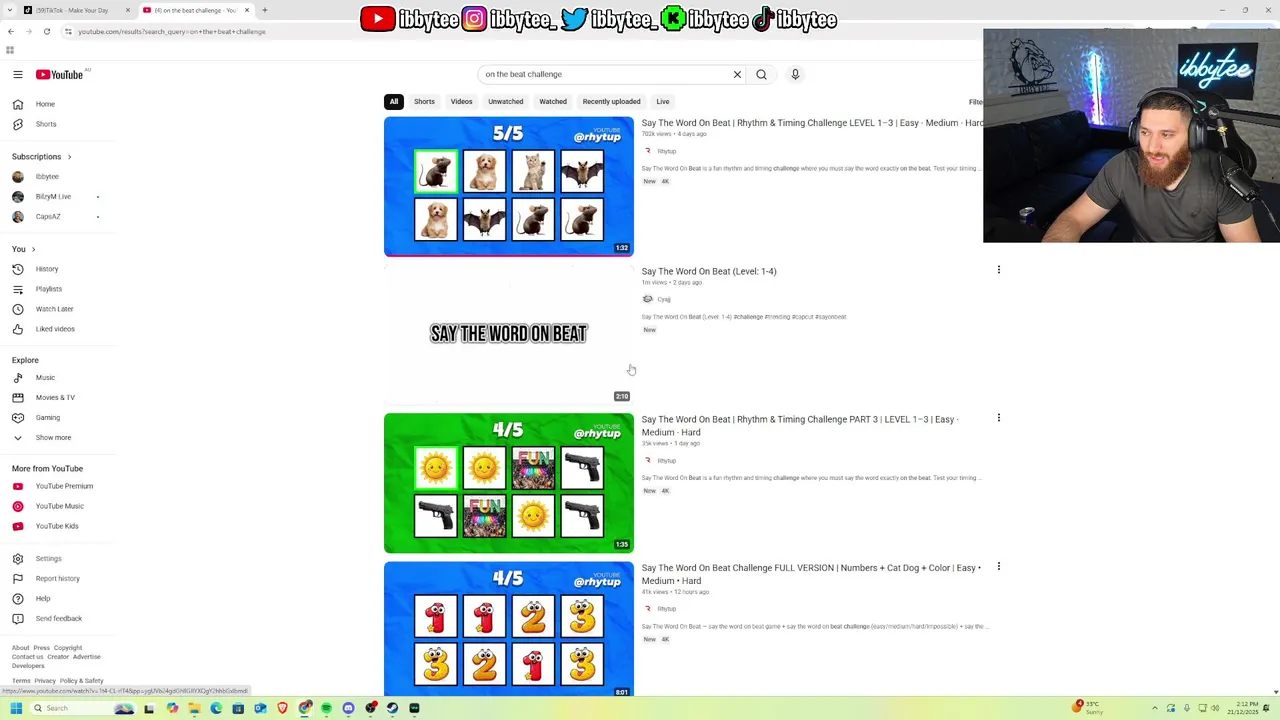Select the Unwatched filter chip
The image size is (1280, 720).
point(505,101)
